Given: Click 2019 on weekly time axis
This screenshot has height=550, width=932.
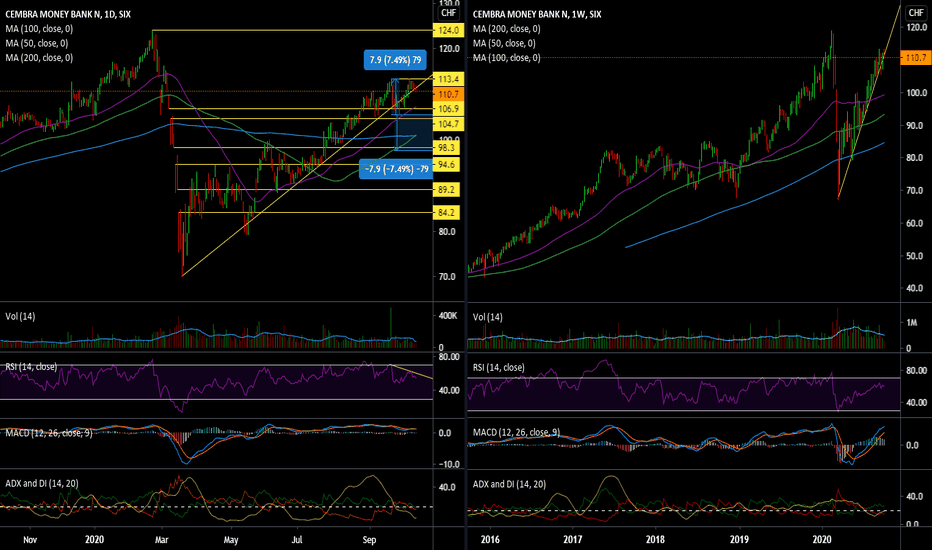Looking at the screenshot, I should point(739,540).
